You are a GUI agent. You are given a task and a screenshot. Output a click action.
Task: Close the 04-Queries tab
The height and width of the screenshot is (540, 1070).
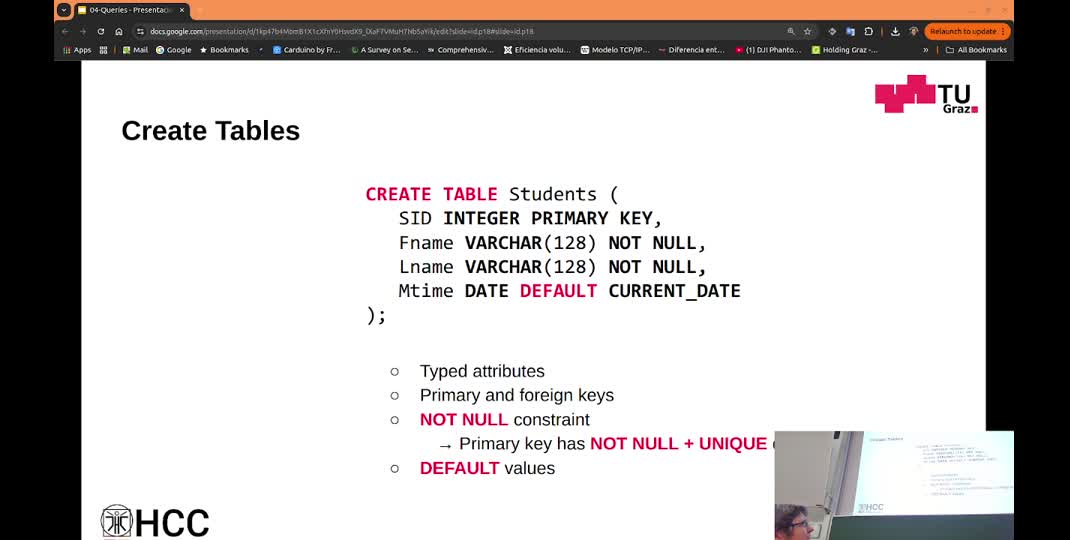tap(182, 10)
